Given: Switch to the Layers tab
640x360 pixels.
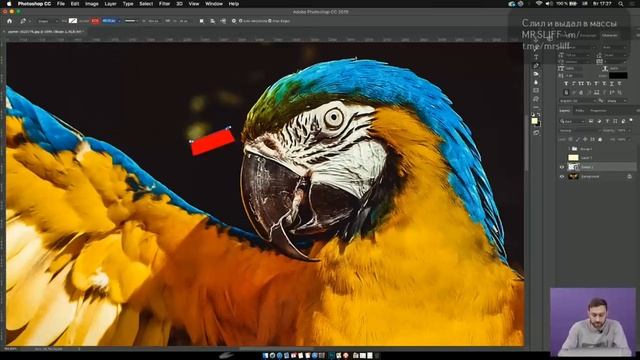Looking at the screenshot, I should (565, 111).
